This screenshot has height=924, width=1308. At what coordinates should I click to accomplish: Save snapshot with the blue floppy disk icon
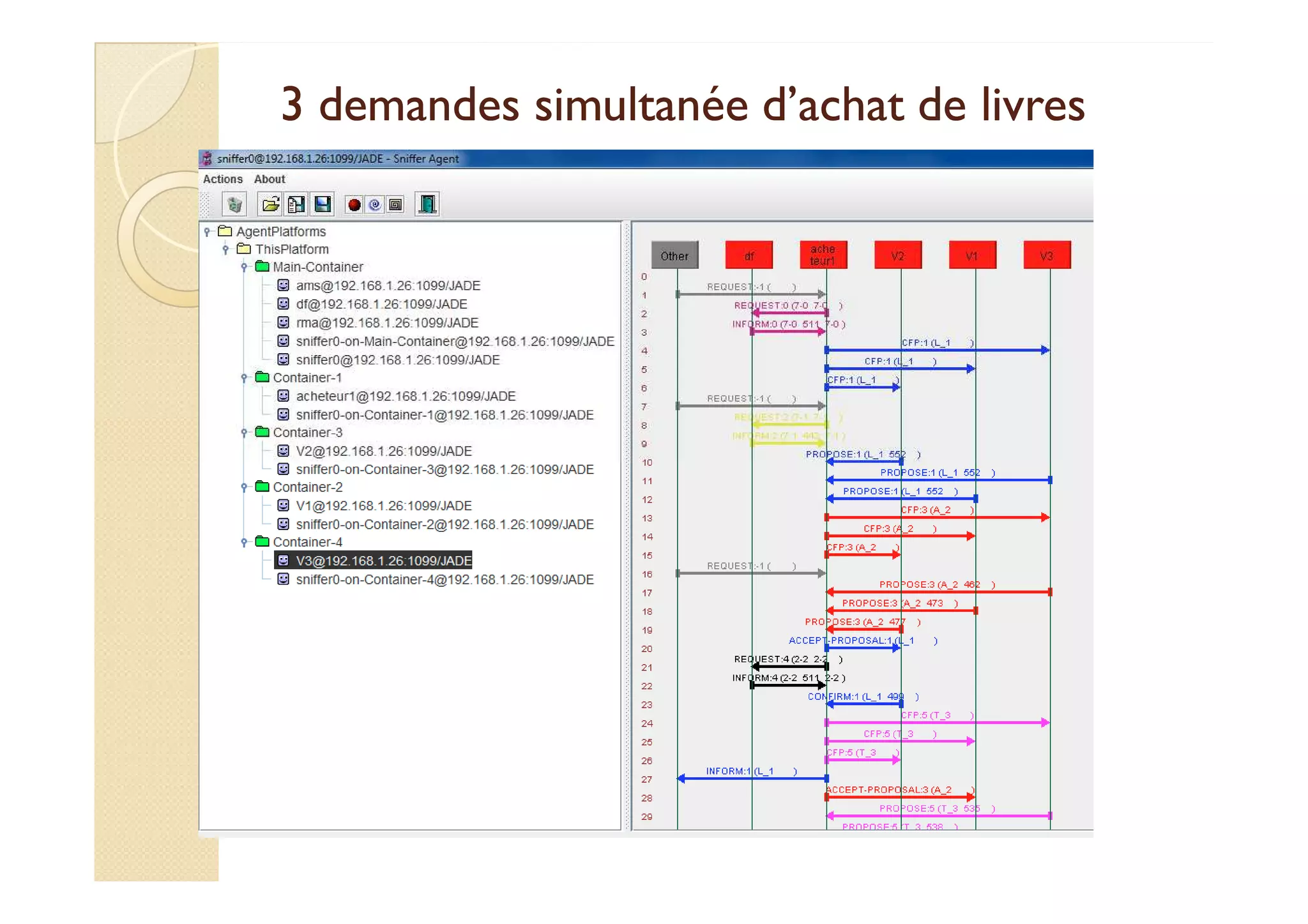pos(323,204)
